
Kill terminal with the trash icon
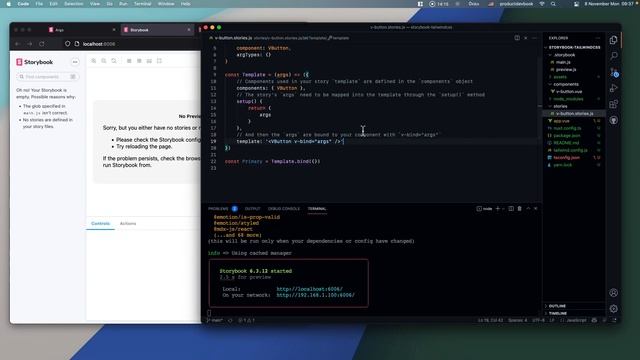click(x=520, y=209)
